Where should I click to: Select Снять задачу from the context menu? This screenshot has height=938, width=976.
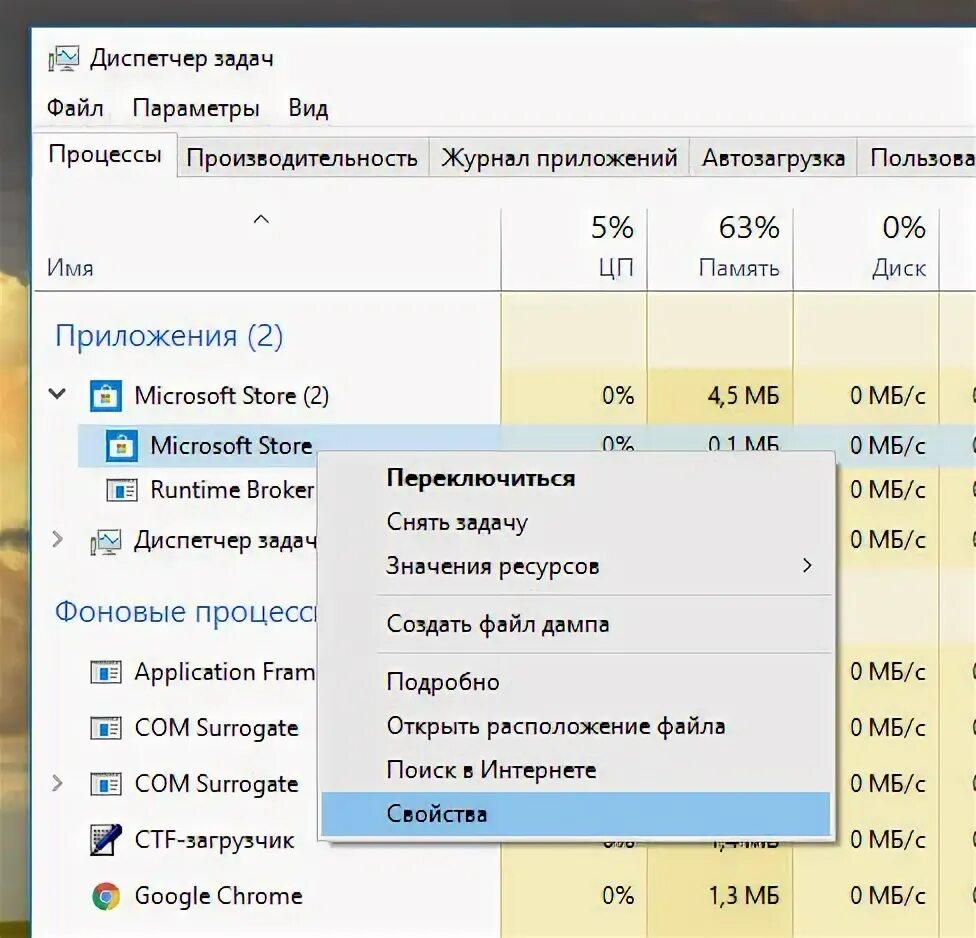click(x=457, y=522)
